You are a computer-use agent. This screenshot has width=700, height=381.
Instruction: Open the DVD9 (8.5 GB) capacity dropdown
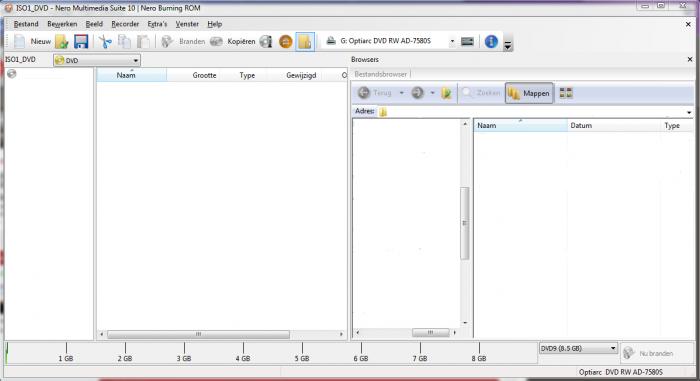[x=578, y=348]
